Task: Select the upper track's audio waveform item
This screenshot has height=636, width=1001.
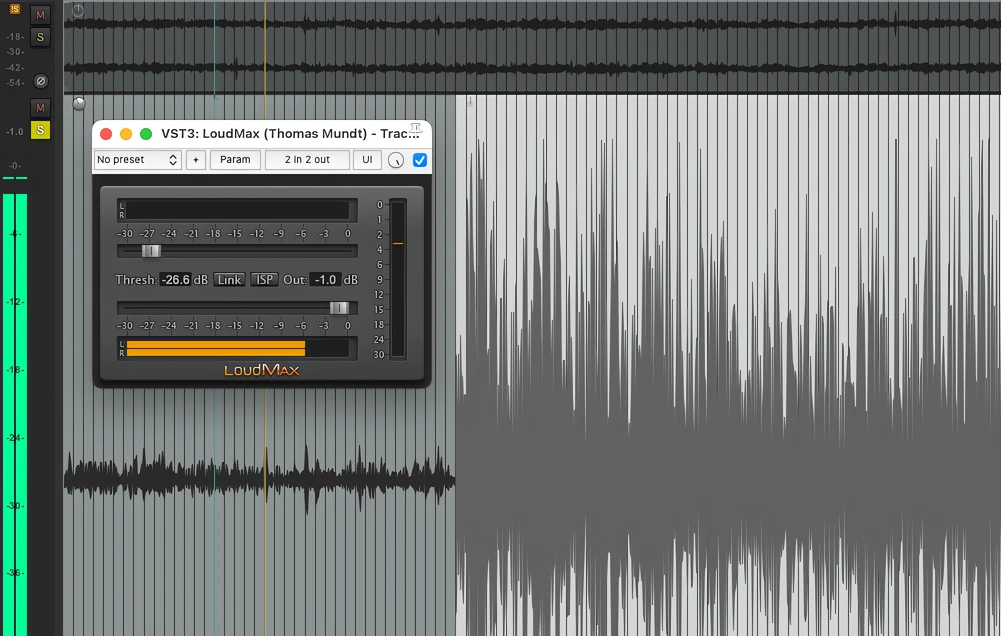Action: click(x=532, y=46)
